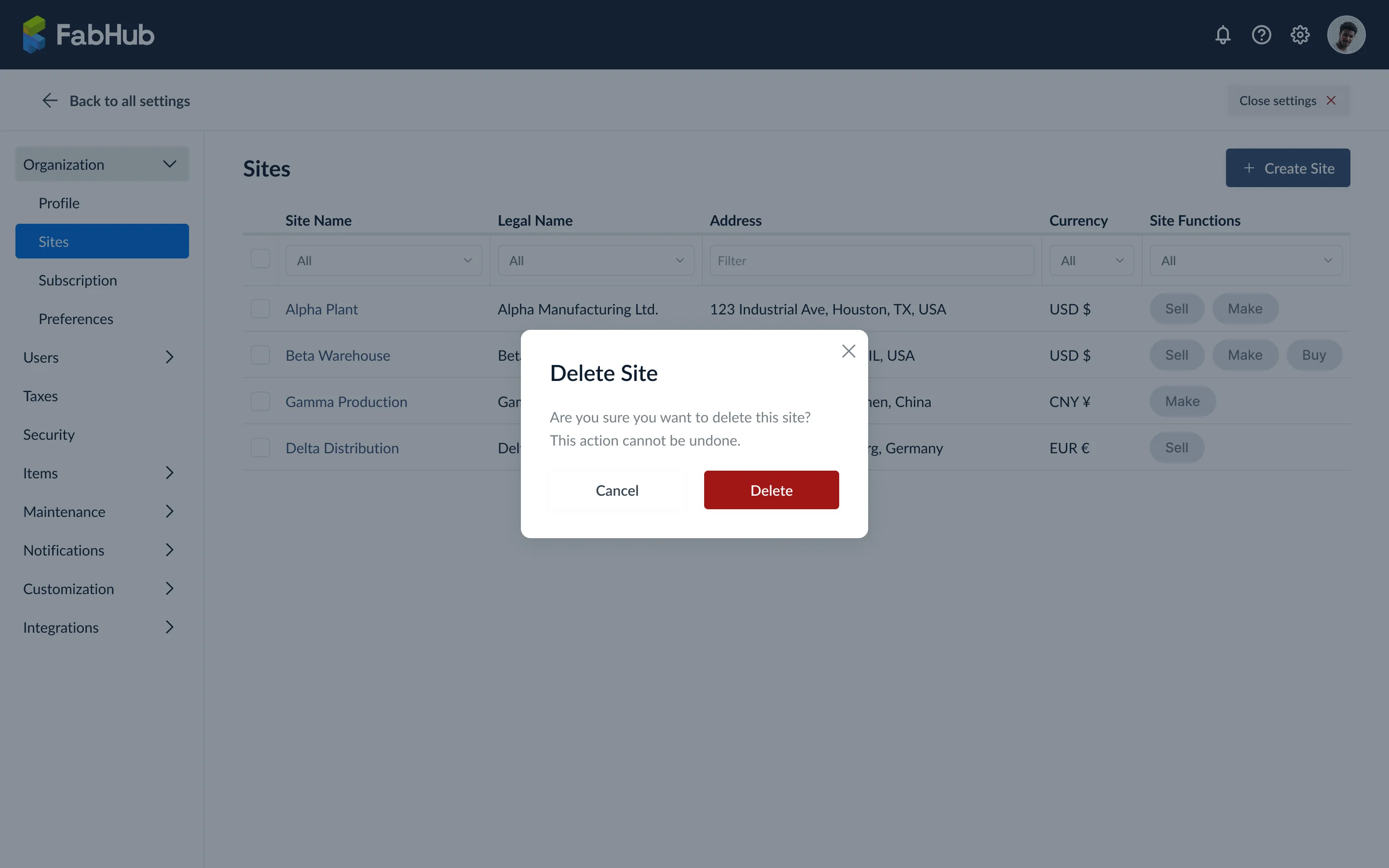This screenshot has height=868, width=1389.
Task: Click the Make tag in Alpha Plant row
Action: (x=1245, y=309)
